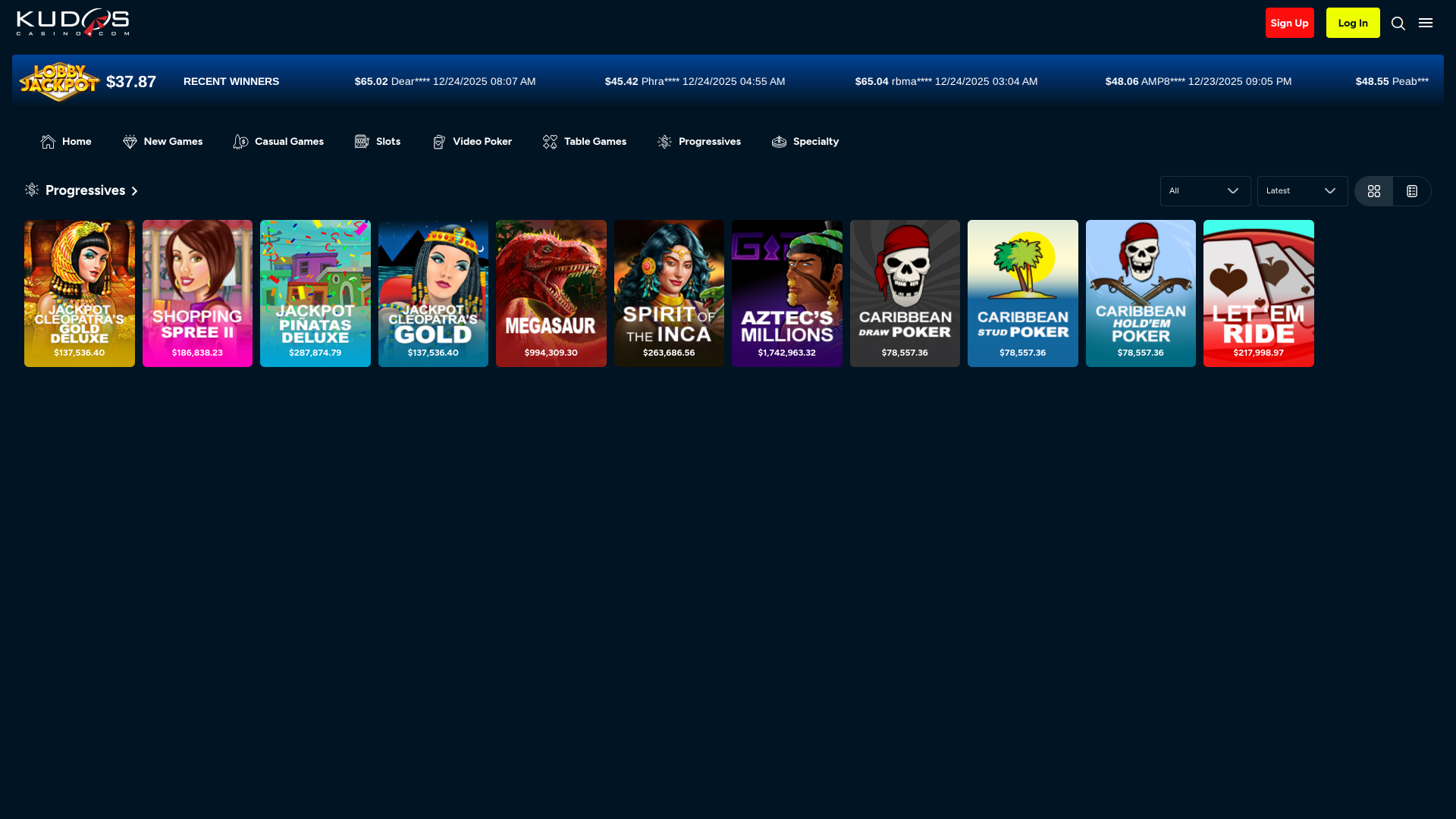The width and height of the screenshot is (1456, 819).
Task: Select the Slots category icon
Action: coord(361,141)
